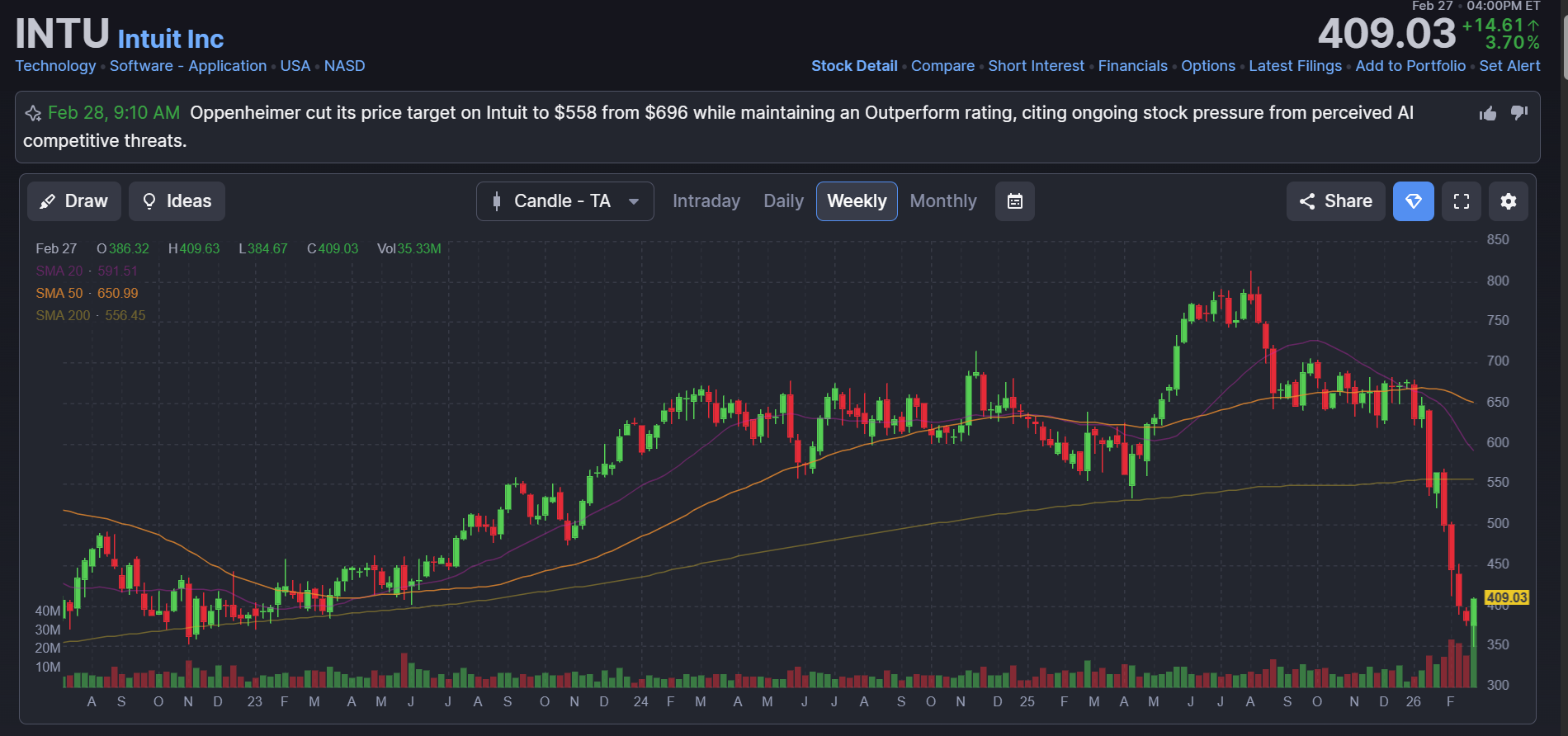Open the Technology sector link
This screenshot has height=736, width=1568.
point(55,66)
